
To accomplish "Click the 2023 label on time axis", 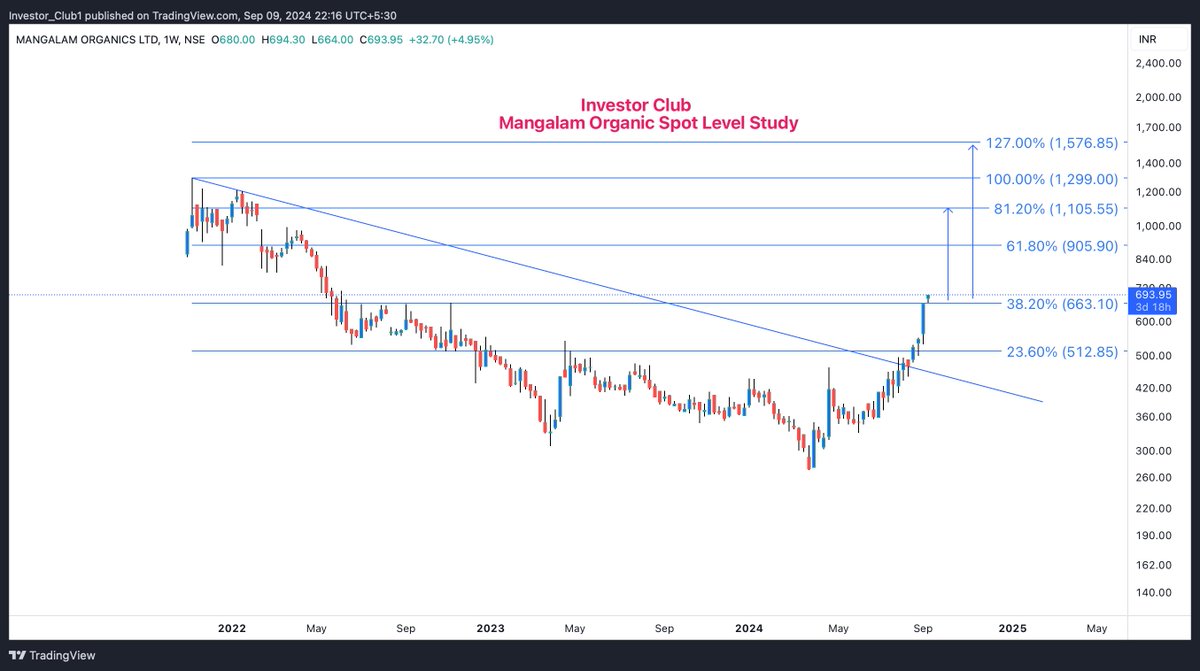I will (x=491, y=629).
